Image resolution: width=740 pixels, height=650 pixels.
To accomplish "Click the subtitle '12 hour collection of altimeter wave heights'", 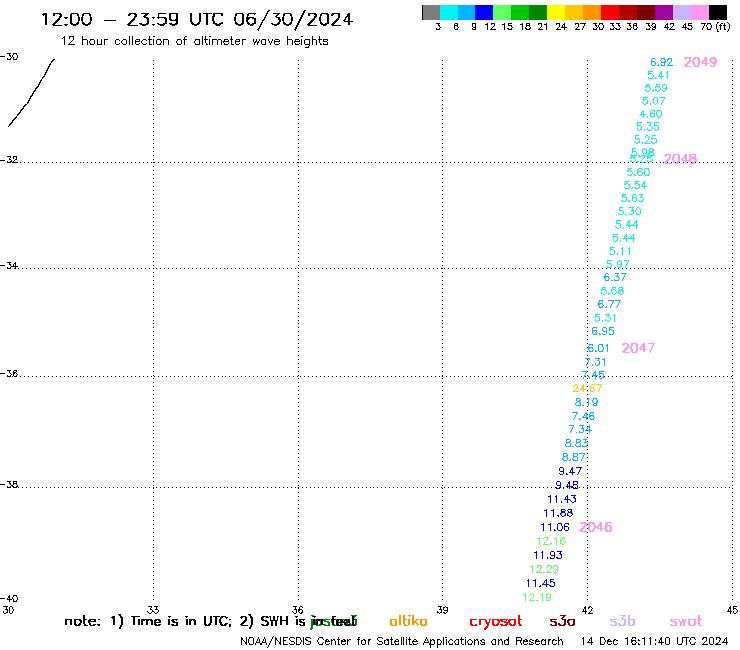I will [x=194, y=41].
